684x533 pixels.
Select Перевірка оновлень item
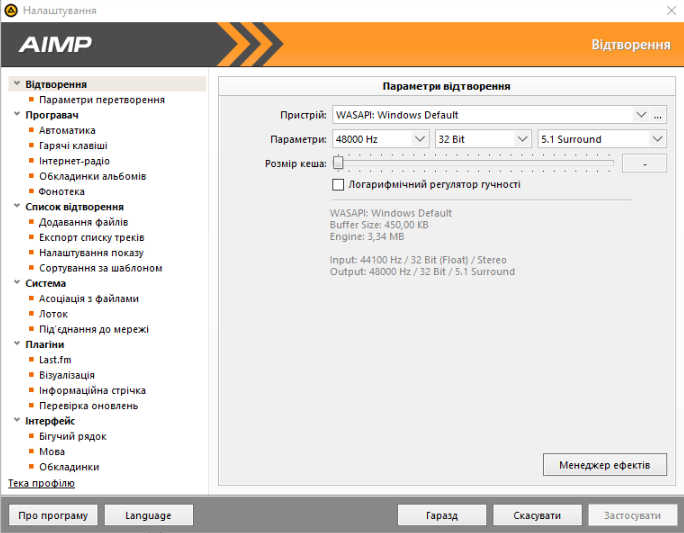pos(89,406)
